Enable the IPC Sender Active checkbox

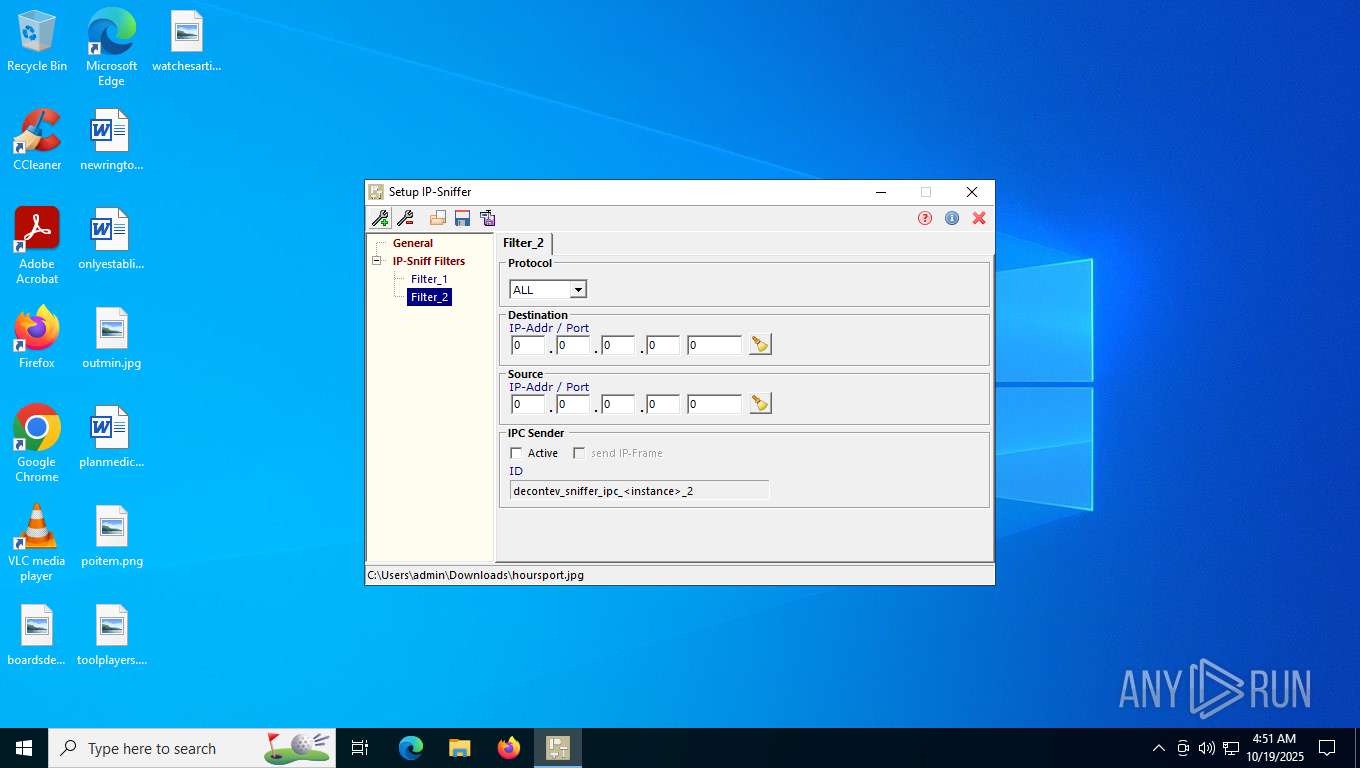pos(516,453)
